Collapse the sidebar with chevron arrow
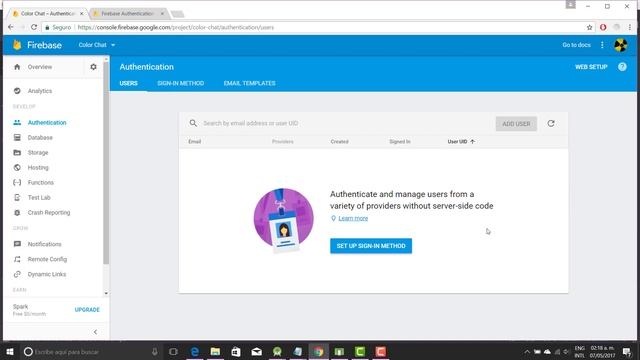The image size is (640, 360). coord(95,332)
